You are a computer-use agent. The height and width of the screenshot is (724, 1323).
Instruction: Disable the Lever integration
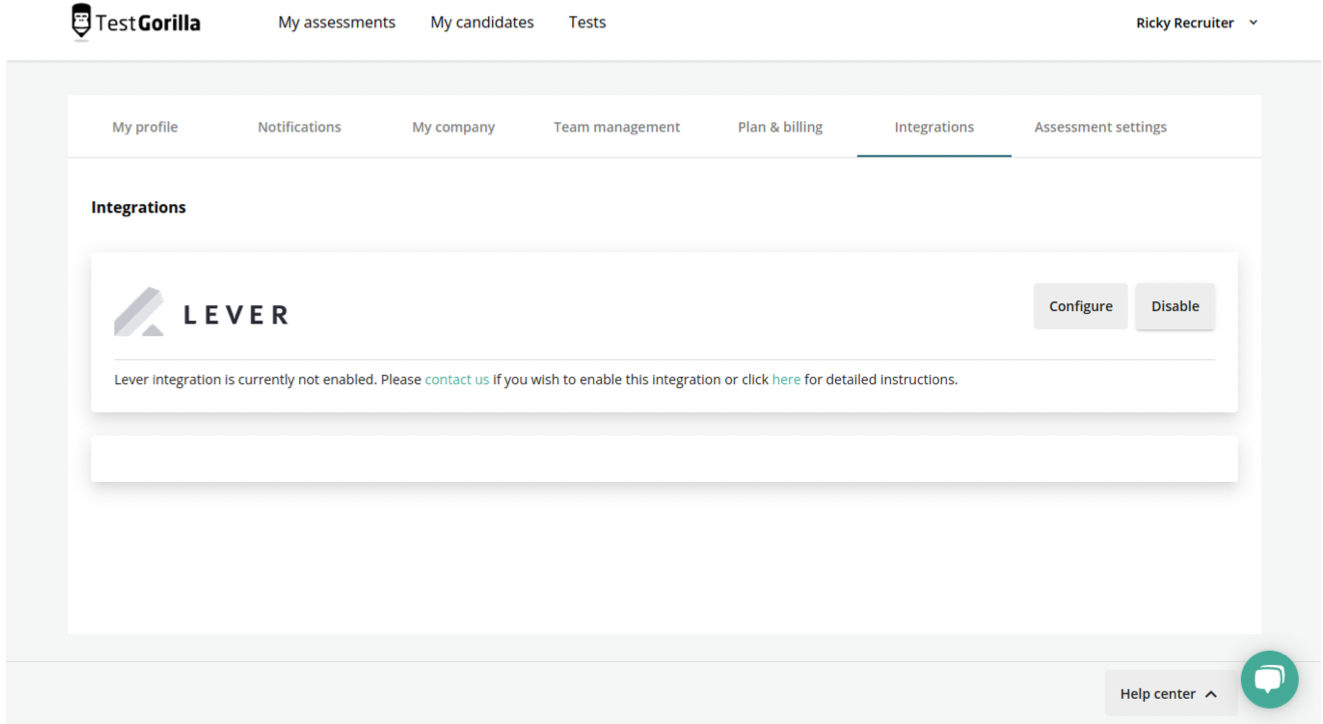1175,306
